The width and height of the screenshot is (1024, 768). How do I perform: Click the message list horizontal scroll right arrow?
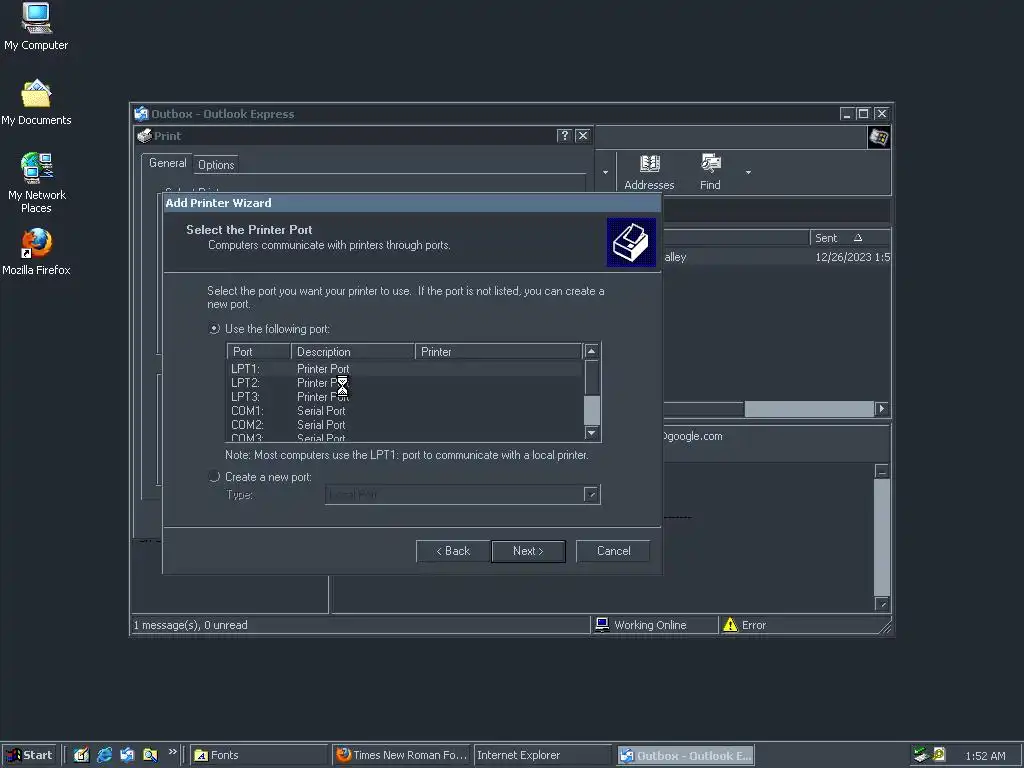[882, 409]
